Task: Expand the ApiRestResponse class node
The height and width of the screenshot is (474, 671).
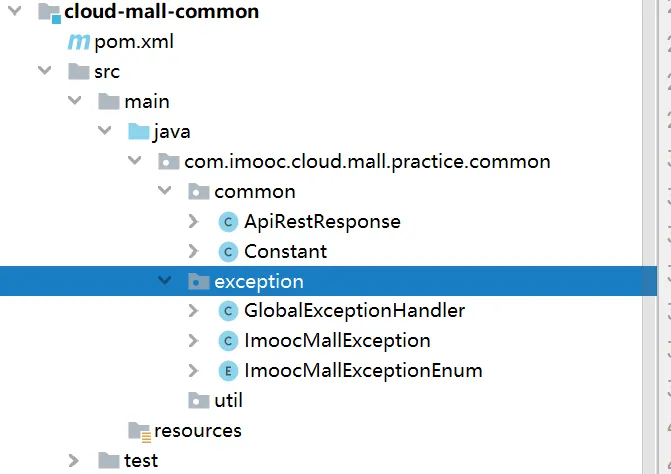Action: click(x=194, y=221)
